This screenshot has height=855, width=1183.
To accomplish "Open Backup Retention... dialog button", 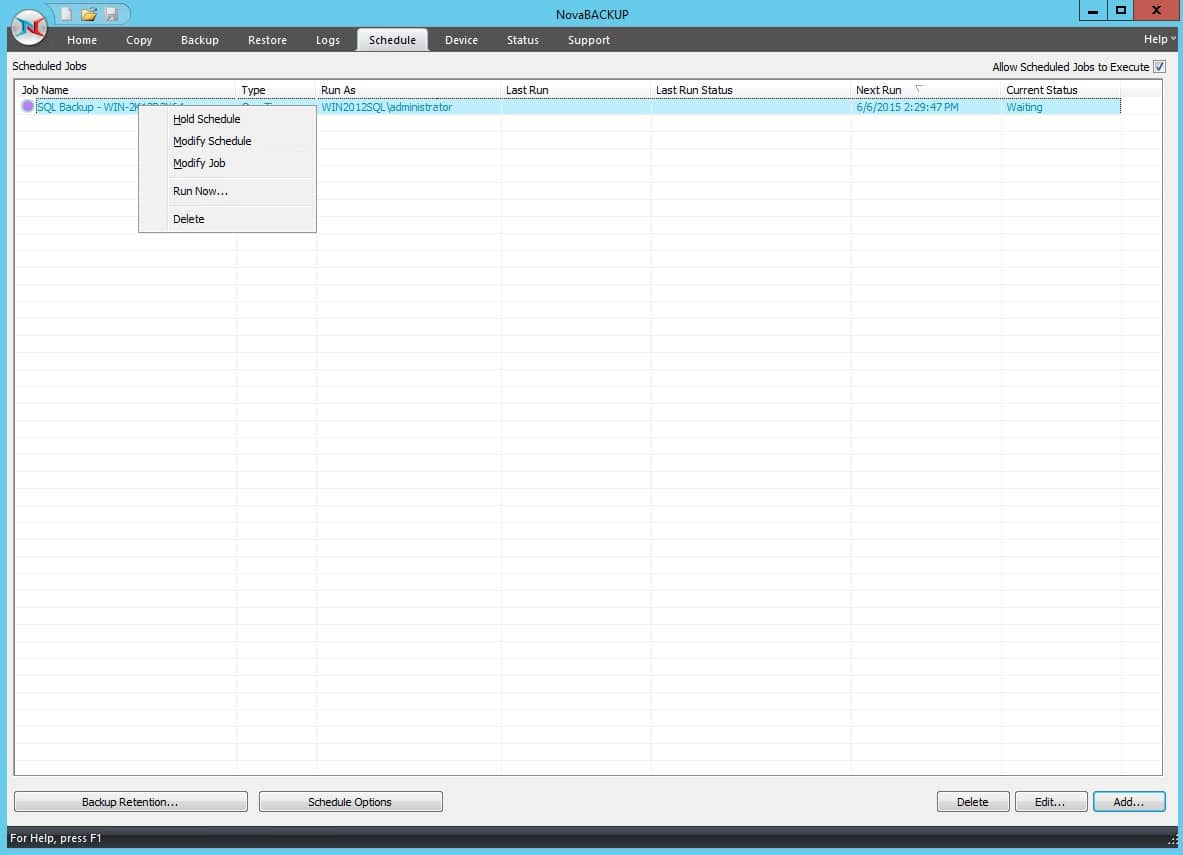I will [x=131, y=801].
